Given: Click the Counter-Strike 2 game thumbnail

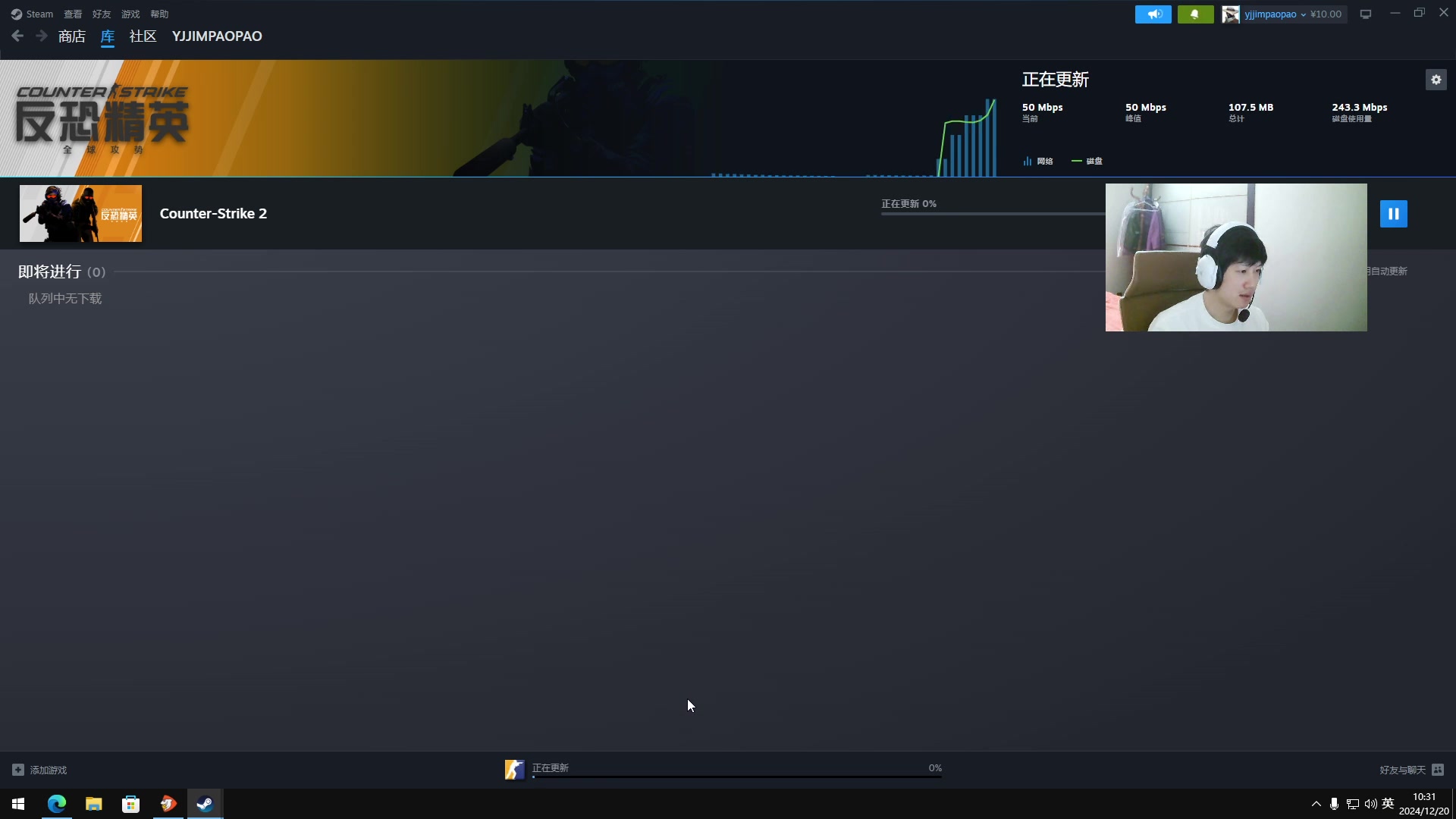Looking at the screenshot, I should click(80, 214).
